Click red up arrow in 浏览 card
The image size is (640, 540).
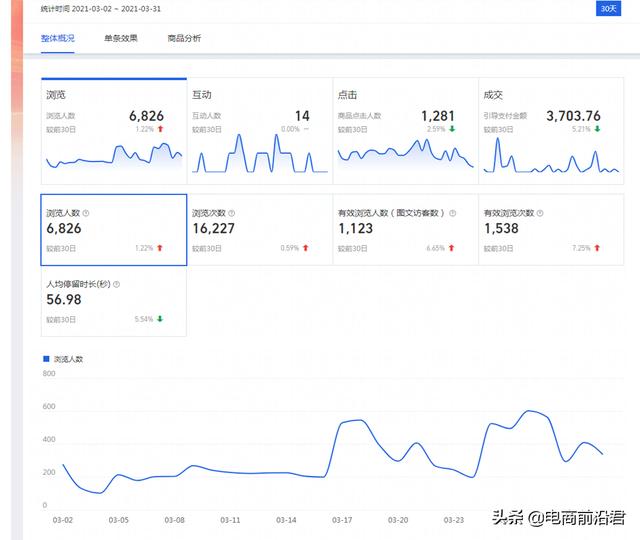click(159, 130)
